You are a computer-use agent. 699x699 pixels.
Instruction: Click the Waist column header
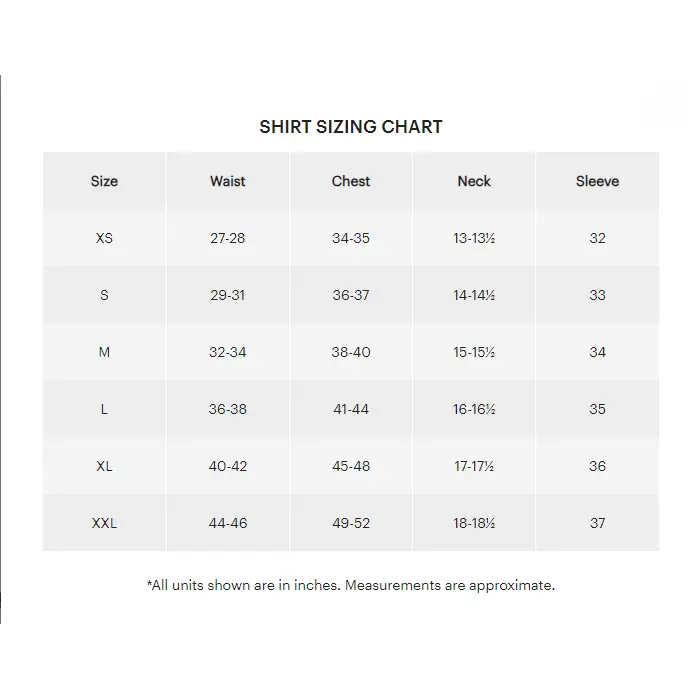(x=228, y=181)
